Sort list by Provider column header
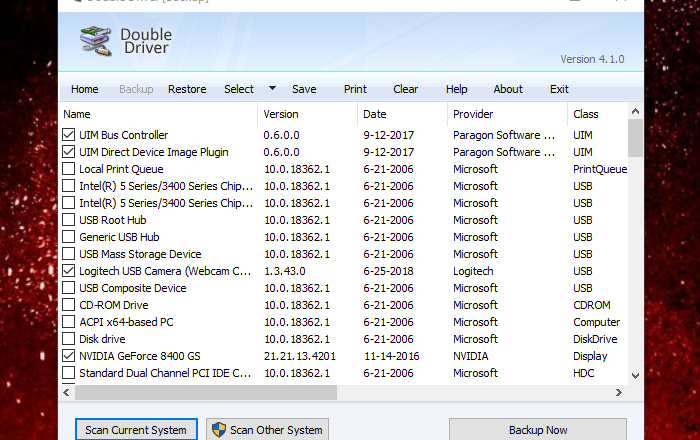 pyautogui.click(x=507, y=114)
